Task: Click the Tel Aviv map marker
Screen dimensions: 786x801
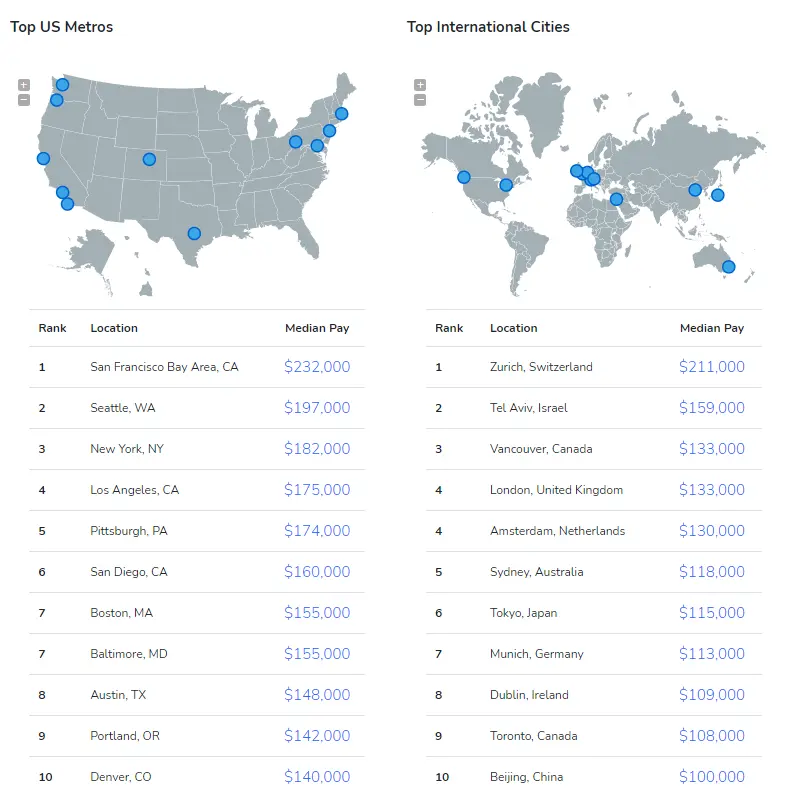Action: click(x=616, y=199)
